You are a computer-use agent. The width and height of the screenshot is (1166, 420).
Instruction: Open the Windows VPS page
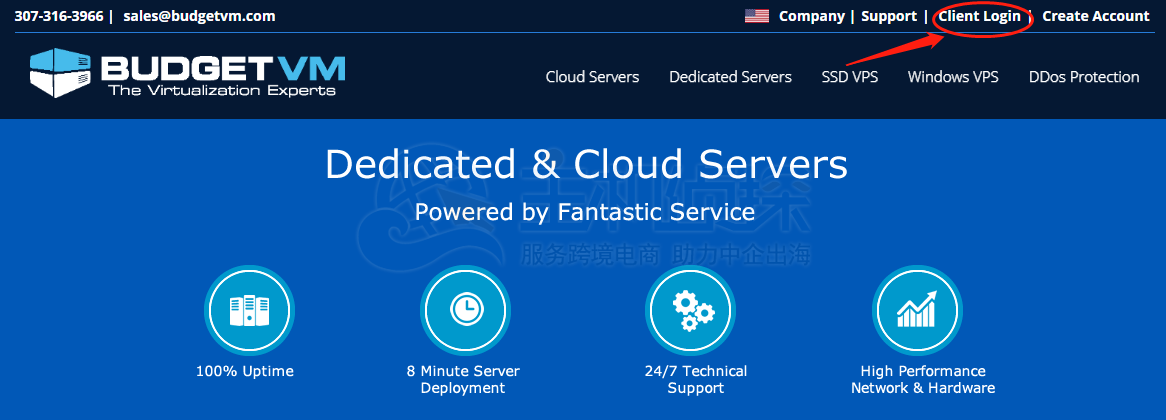point(952,77)
